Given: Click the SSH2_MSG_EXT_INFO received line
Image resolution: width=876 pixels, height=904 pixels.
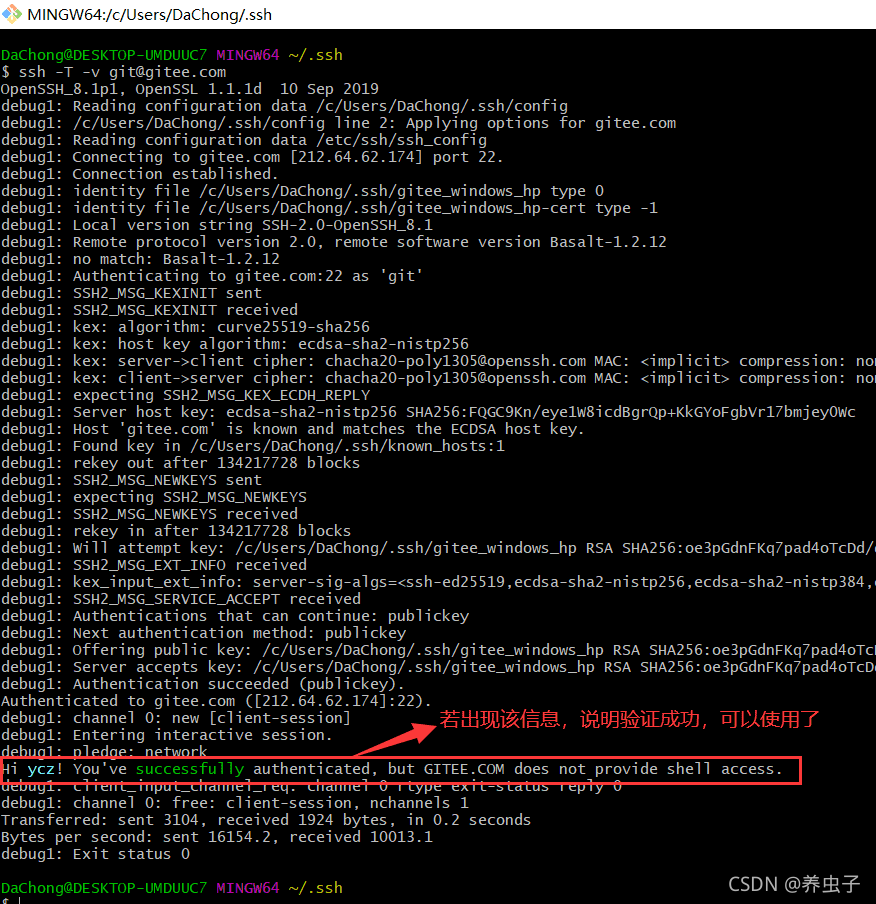Looking at the screenshot, I should 154,565.
